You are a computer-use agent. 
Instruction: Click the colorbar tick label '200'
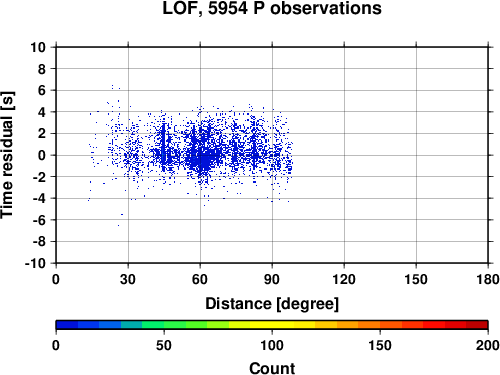[488, 345]
